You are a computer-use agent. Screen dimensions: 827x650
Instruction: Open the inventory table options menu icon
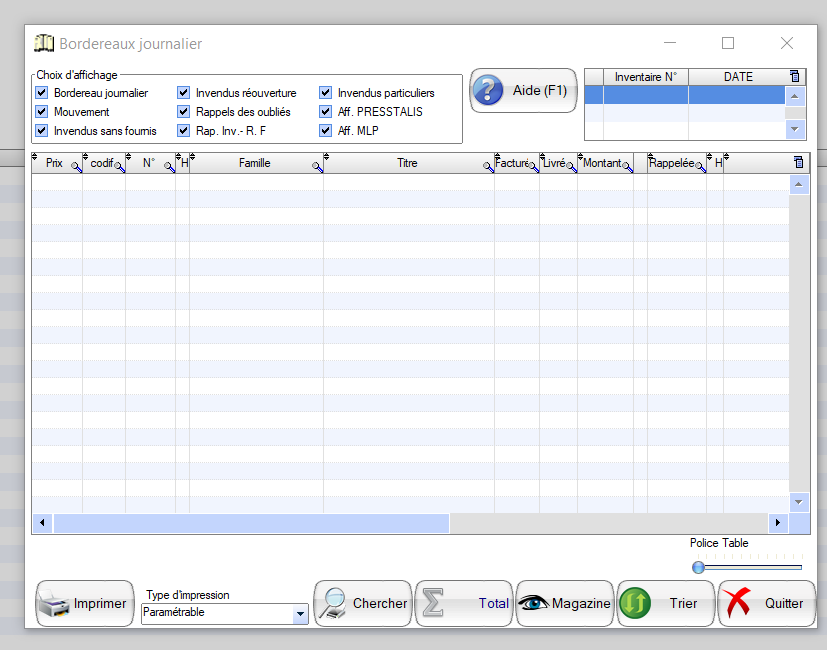795,76
